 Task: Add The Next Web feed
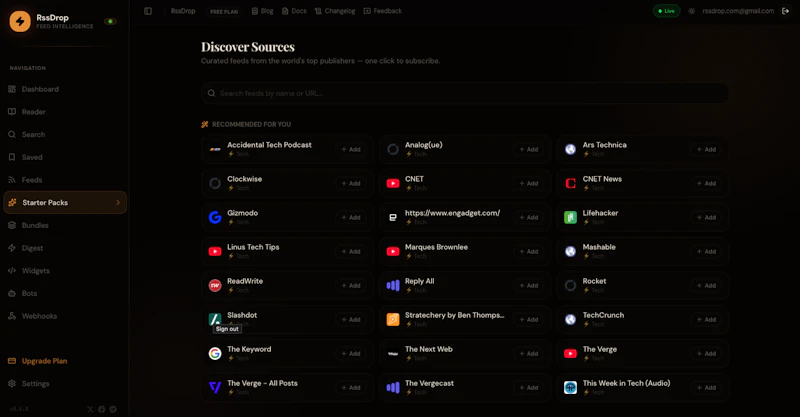pyautogui.click(x=529, y=354)
